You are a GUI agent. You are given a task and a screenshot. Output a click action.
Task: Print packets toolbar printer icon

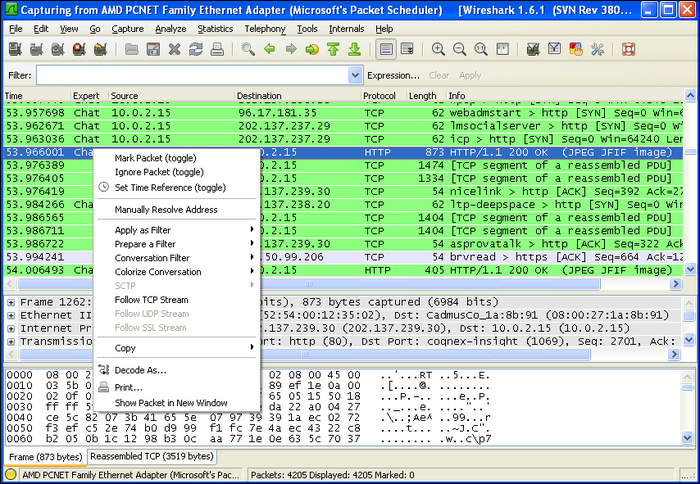click(217, 49)
